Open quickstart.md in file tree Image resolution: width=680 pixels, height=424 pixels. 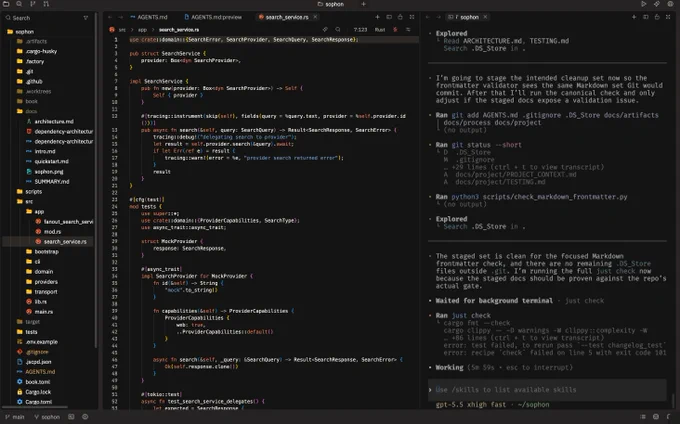click(x=47, y=161)
